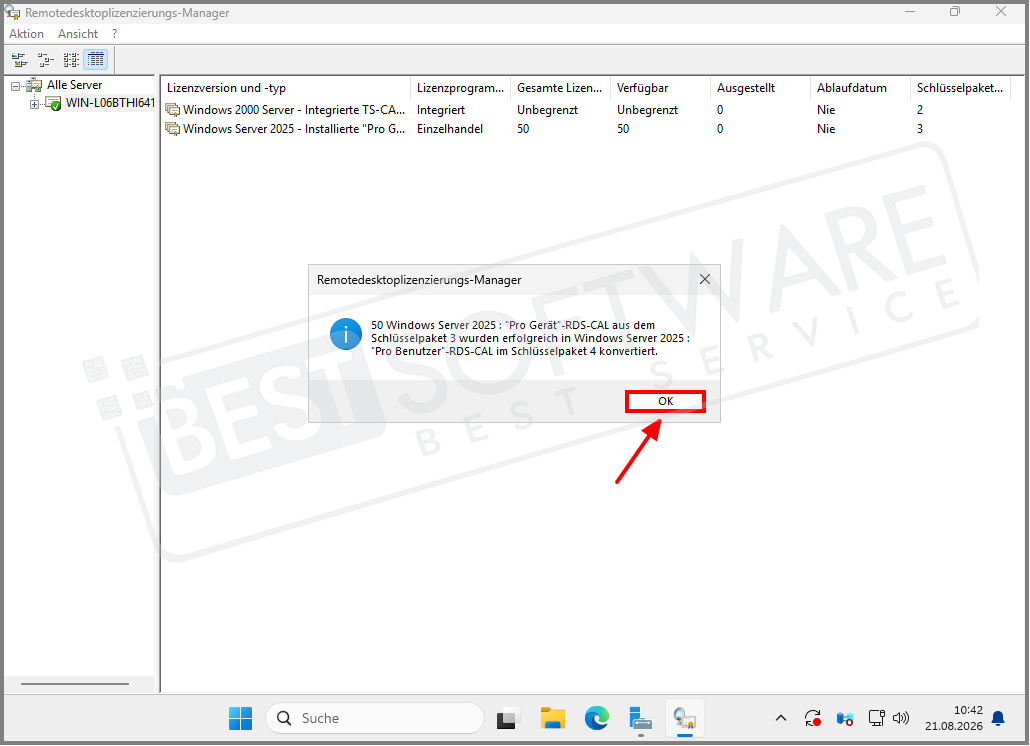Click the Suche taskbar search box
This screenshot has width=1030, height=746.
pyautogui.click(x=374, y=718)
